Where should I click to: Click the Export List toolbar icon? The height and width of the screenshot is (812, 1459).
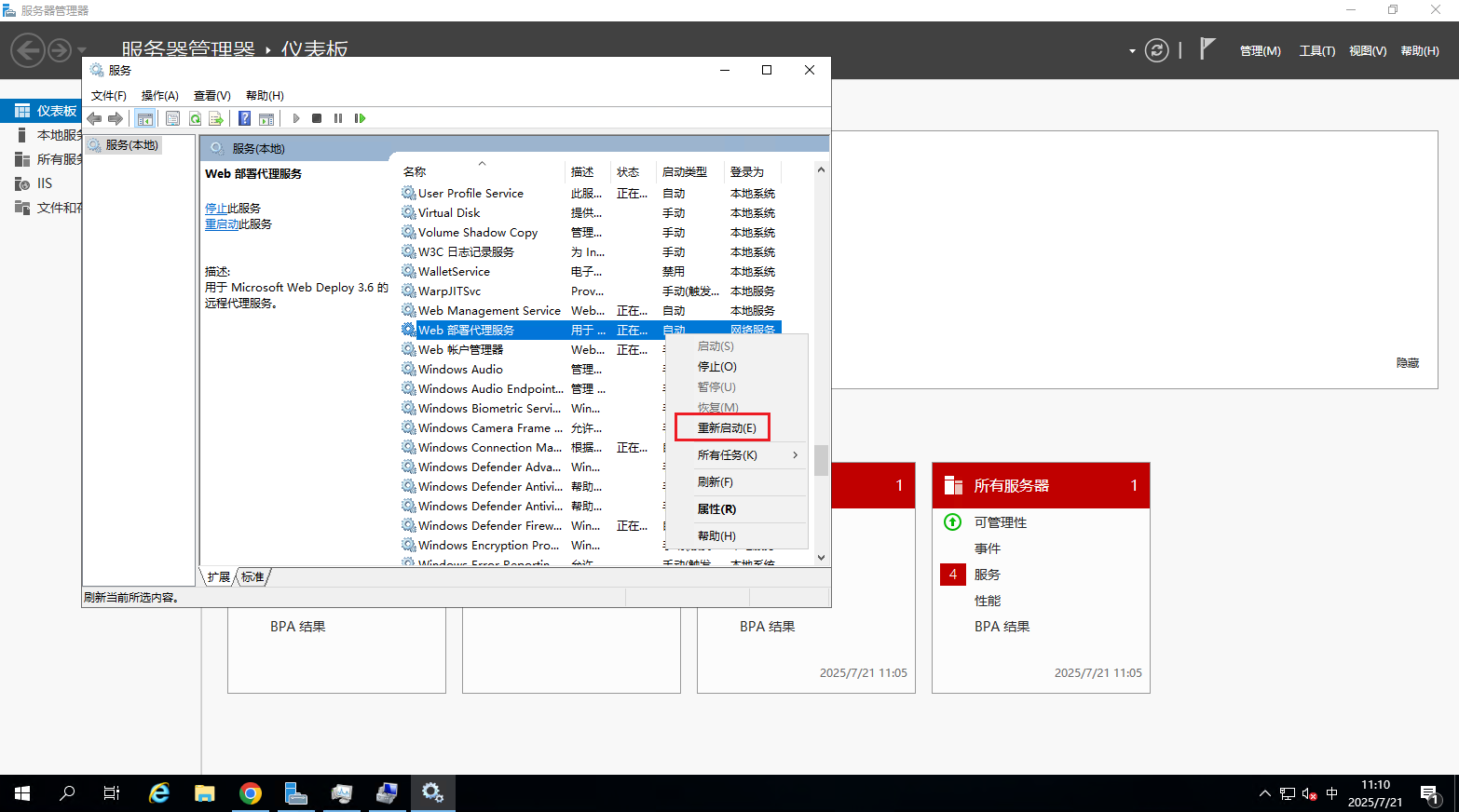click(216, 118)
